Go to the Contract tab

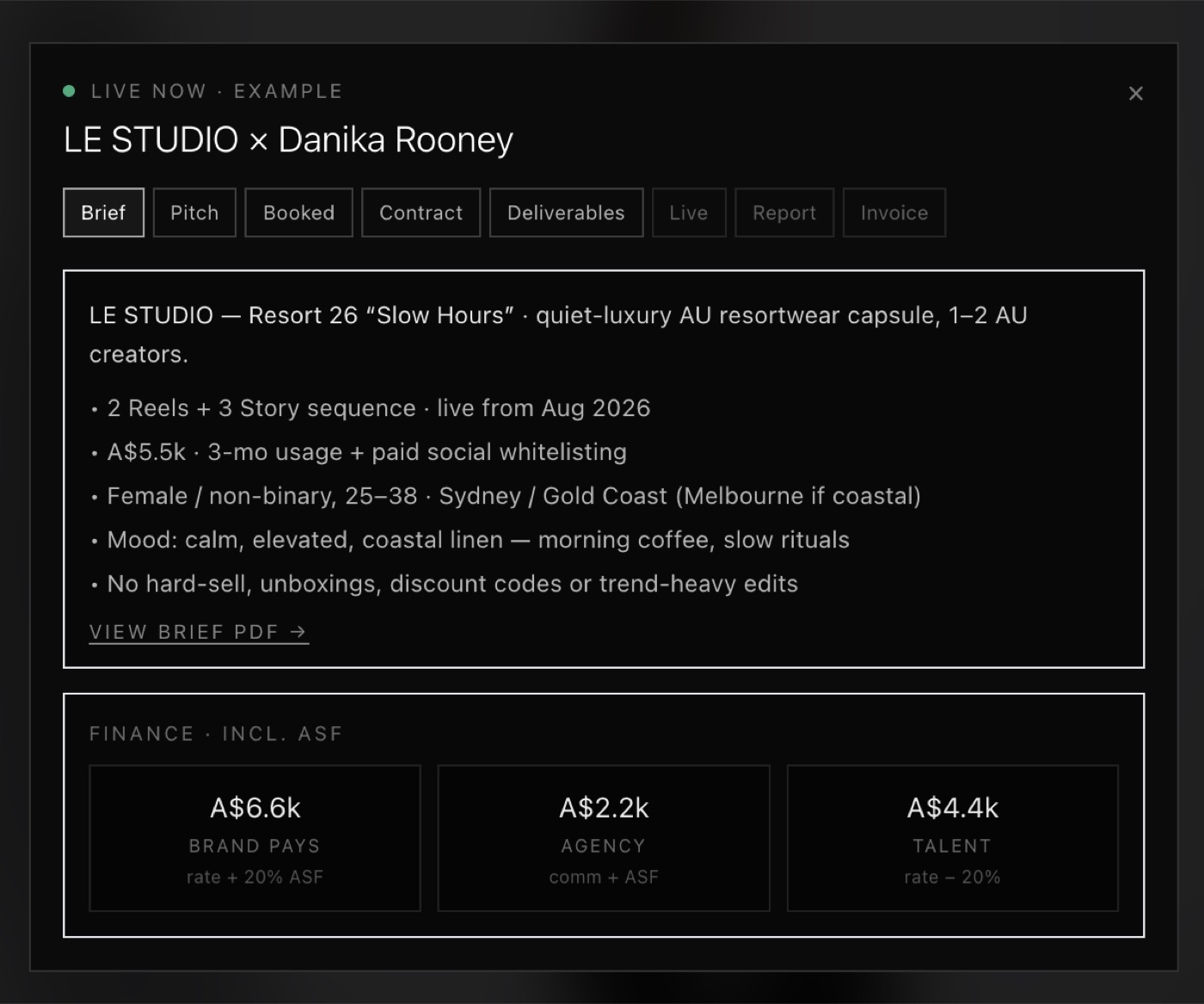coord(421,212)
